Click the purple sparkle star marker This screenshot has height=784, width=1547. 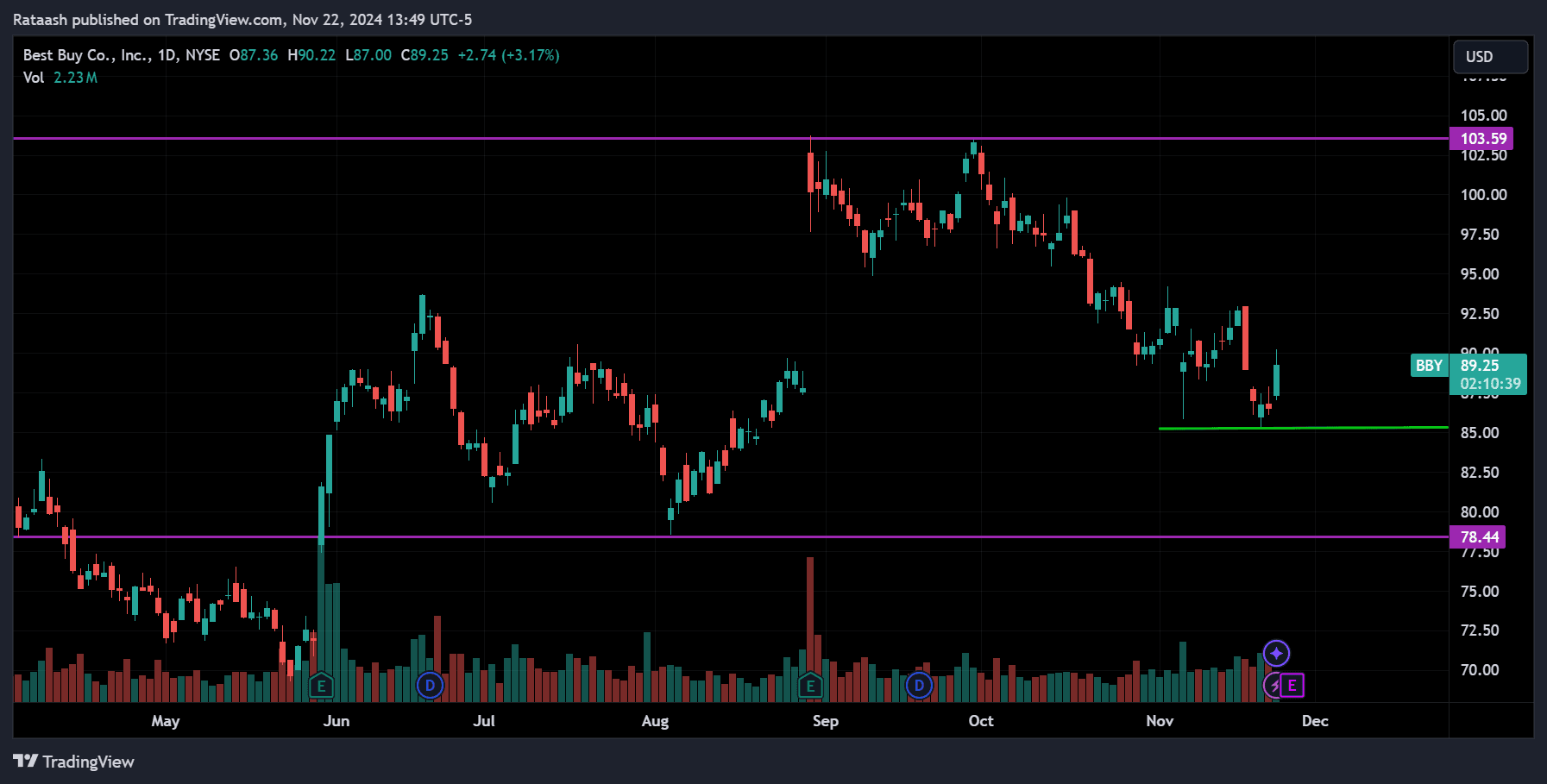[x=1276, y=653]
